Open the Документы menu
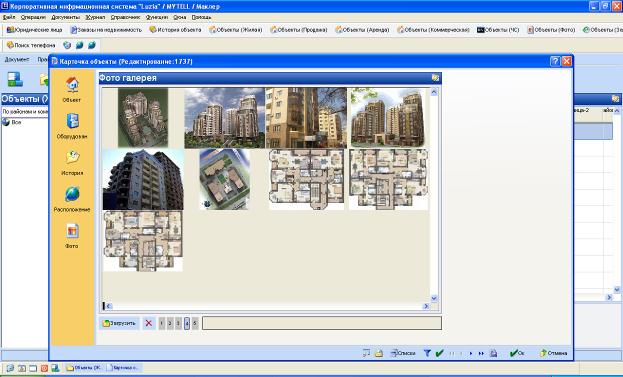 coord(66,17)
